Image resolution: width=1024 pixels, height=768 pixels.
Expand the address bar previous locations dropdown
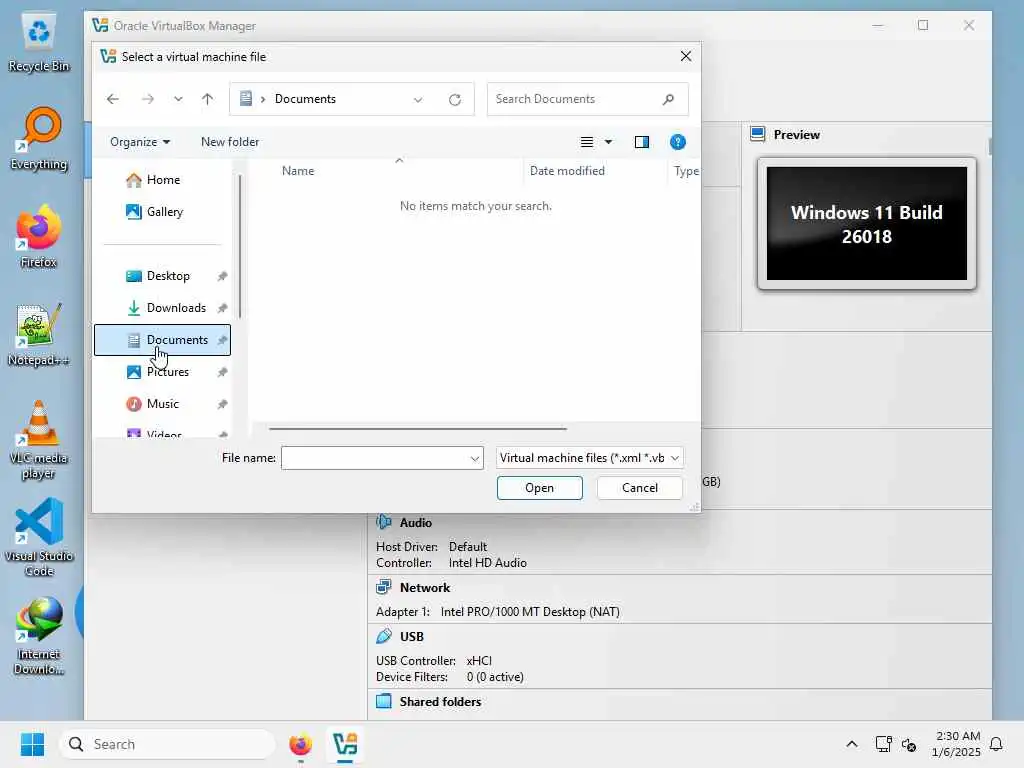[x=418, y=99]
